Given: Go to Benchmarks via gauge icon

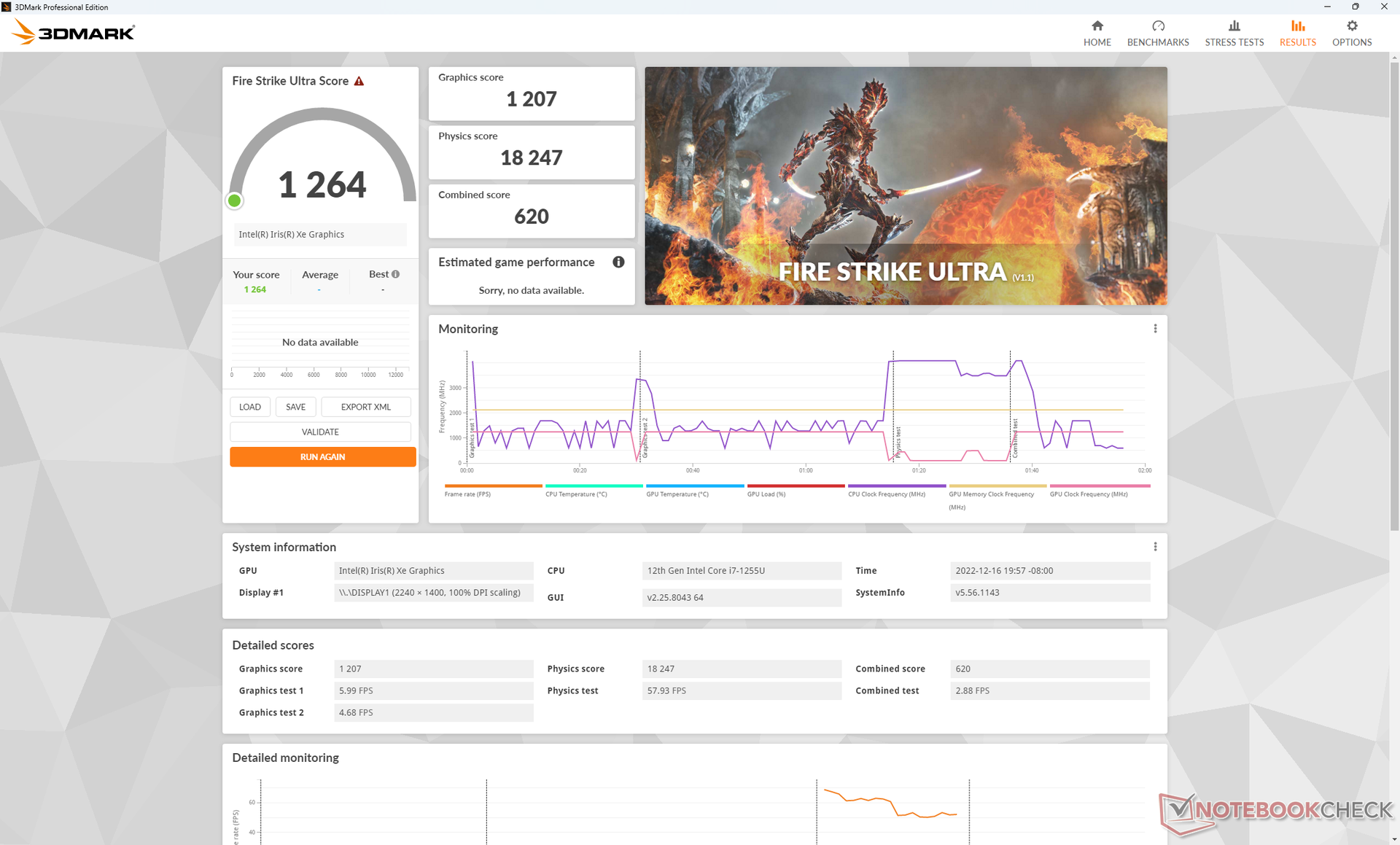Looking at the screenshot, I should pyautogui.click(x=1158, y=26).
